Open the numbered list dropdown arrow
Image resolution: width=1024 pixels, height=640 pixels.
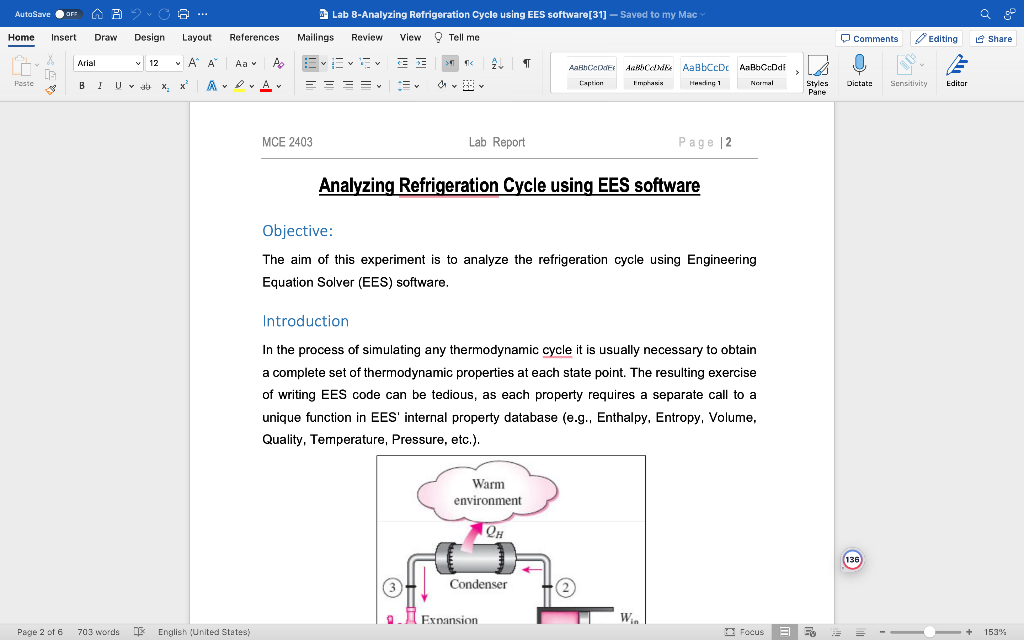351,64
